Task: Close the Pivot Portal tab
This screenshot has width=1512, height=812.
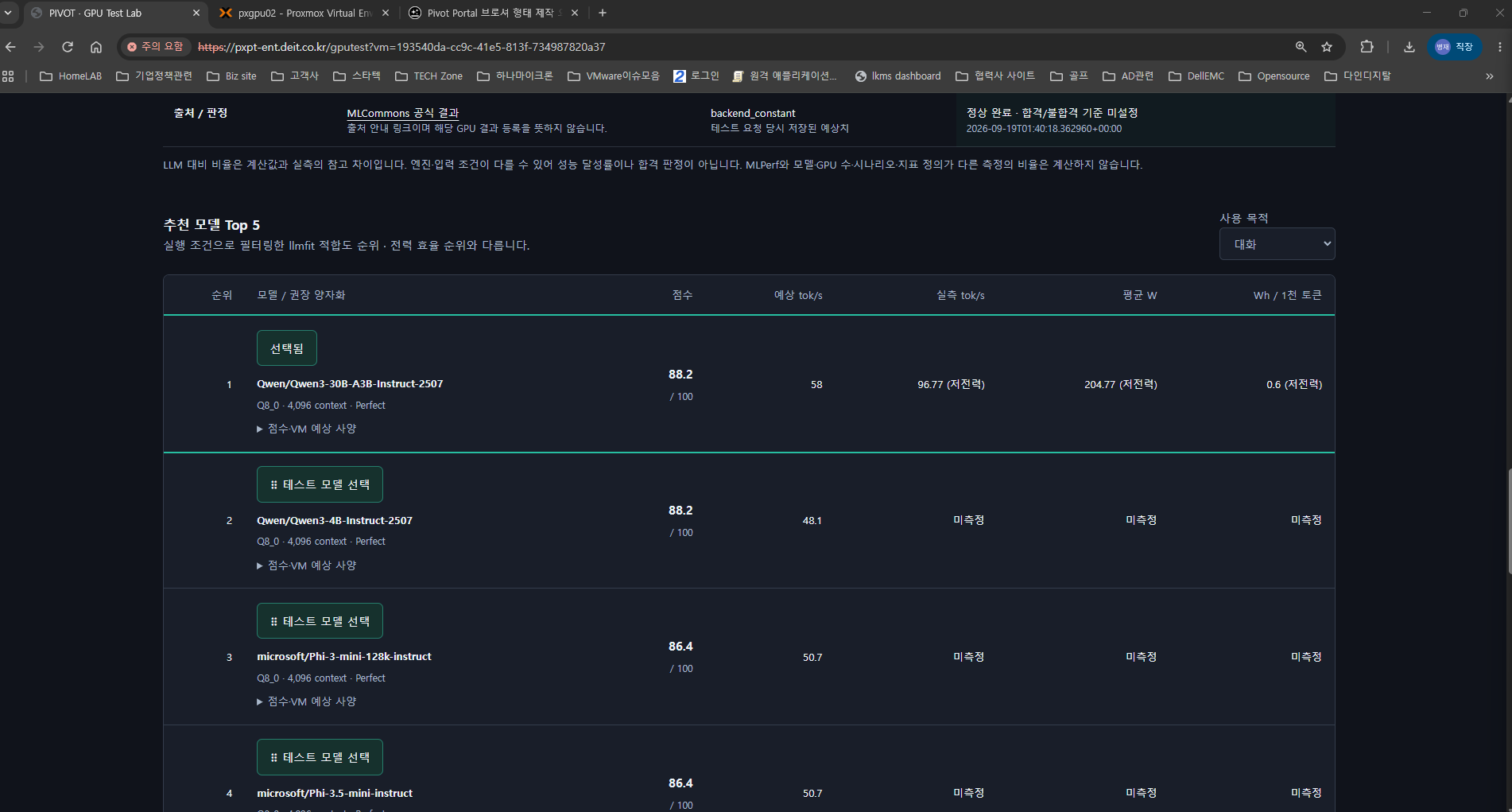Action: (x=575, y=13)
